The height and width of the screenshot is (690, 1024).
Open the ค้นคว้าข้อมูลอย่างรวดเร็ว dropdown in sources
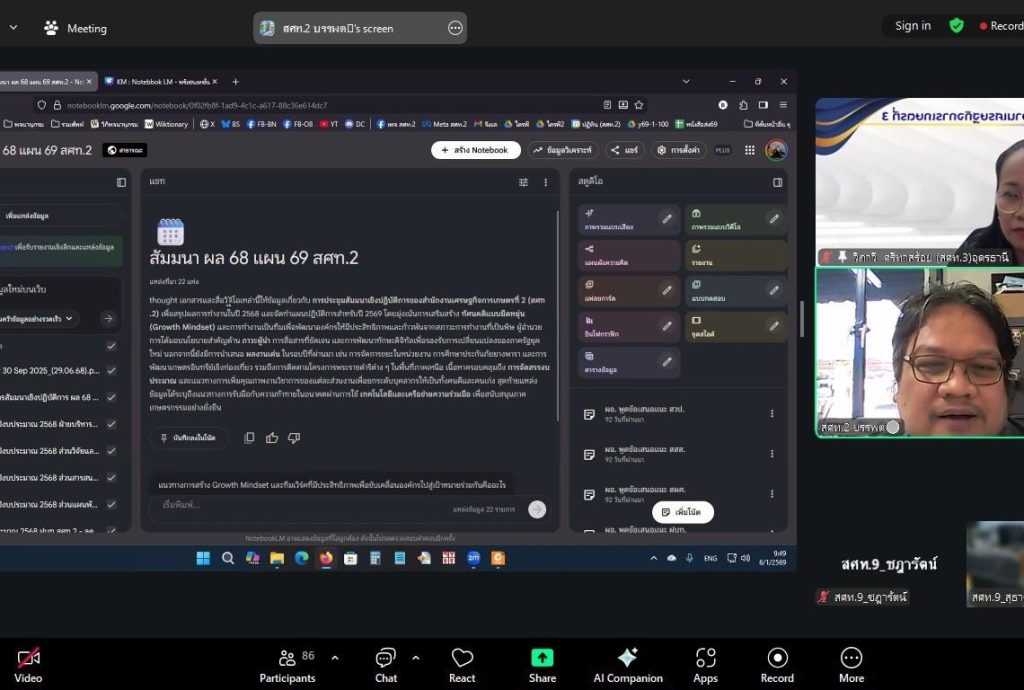[x=37, y=319]
